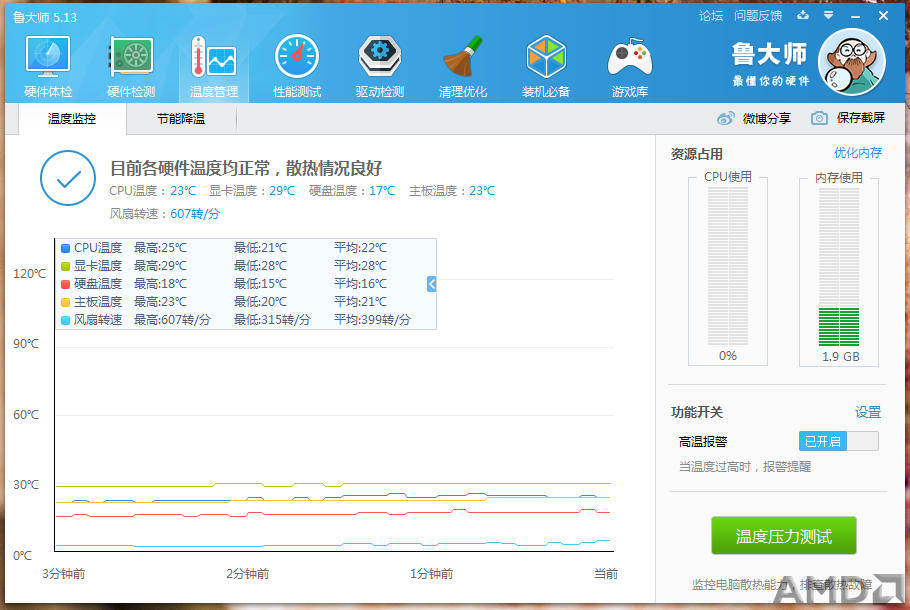Close the 鲁大师 window

pos(883,16)
